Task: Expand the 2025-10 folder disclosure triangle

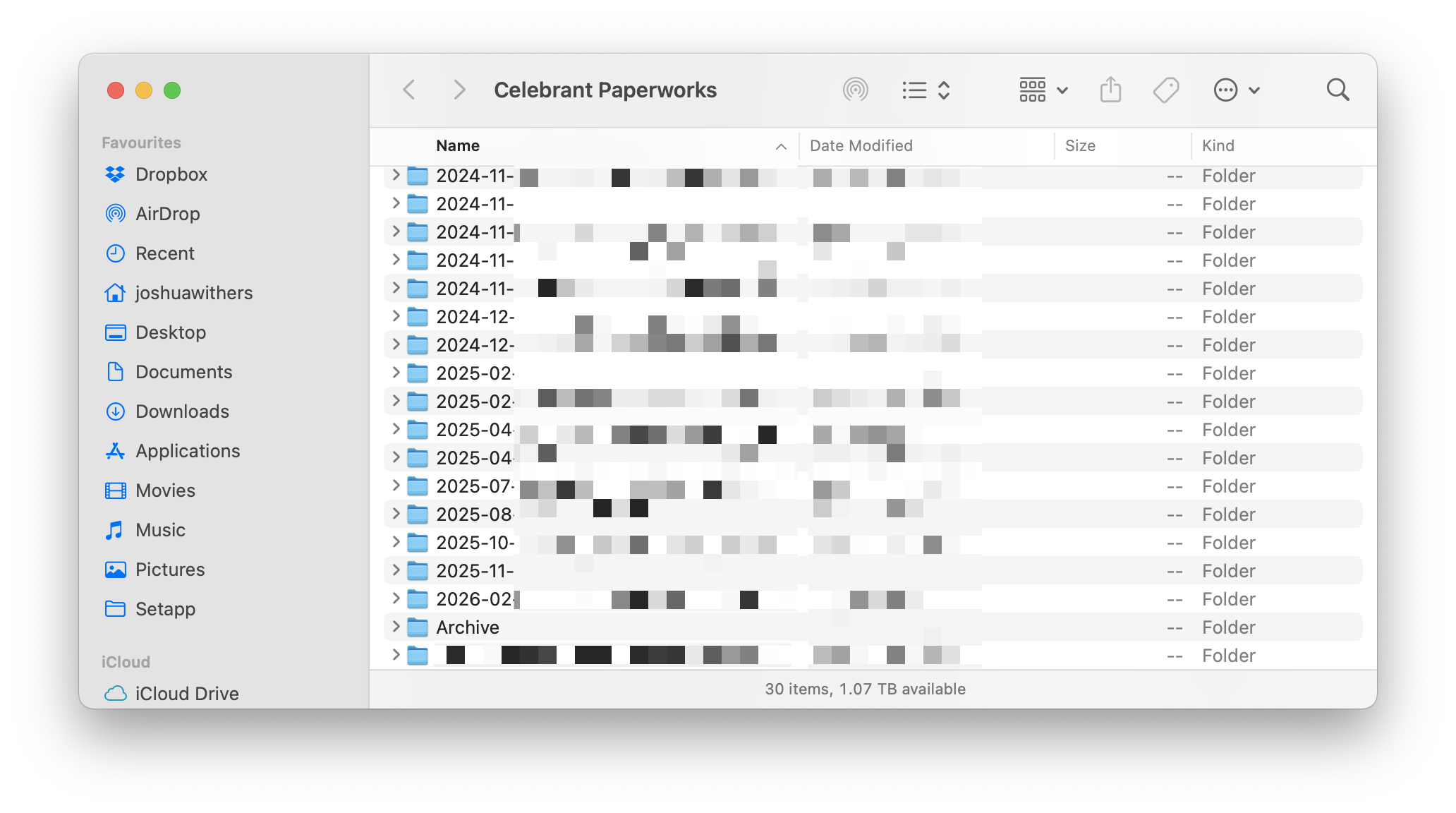Action: [x=396, y=542]
